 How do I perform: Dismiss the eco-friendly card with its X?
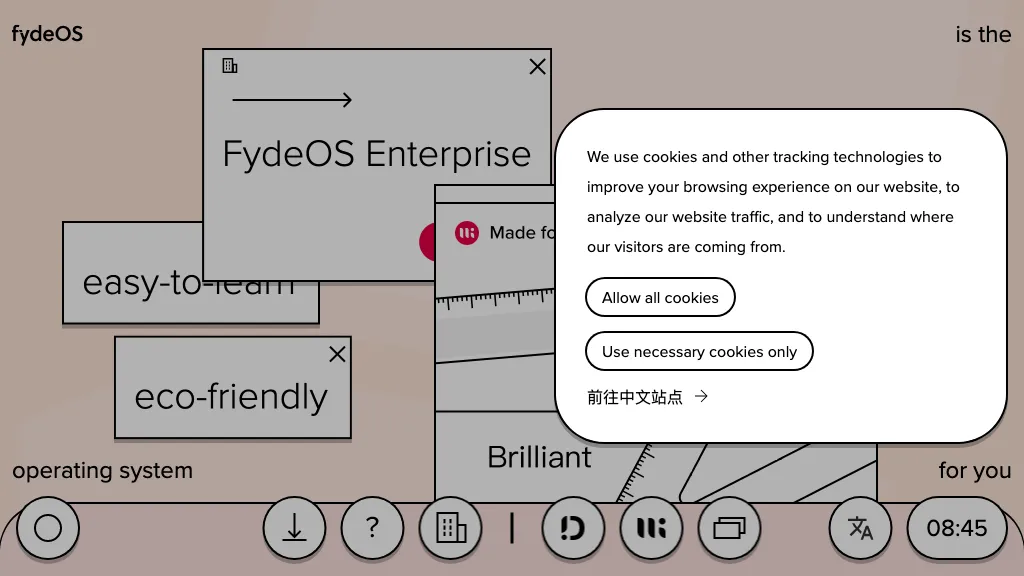pyautogui.click(x=337, y=354)
